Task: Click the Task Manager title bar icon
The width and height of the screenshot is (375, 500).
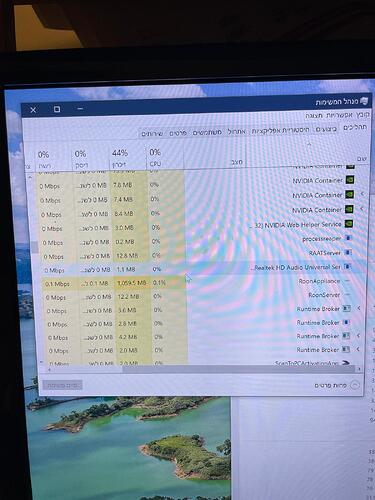Action: pyautogui.click(x=364, y=101)
